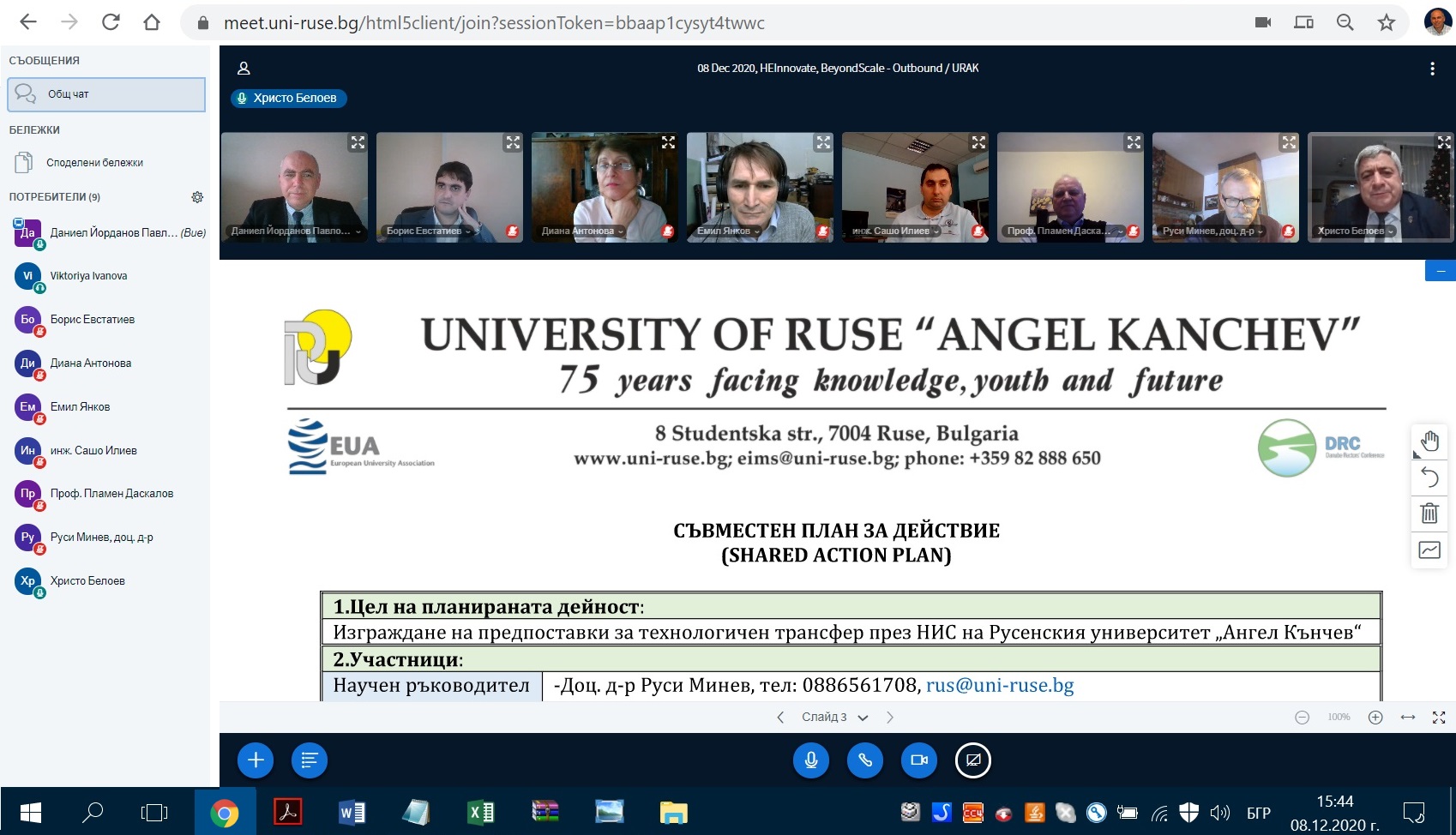
Task: Click the users list settings gear
Action: [197, 197]
